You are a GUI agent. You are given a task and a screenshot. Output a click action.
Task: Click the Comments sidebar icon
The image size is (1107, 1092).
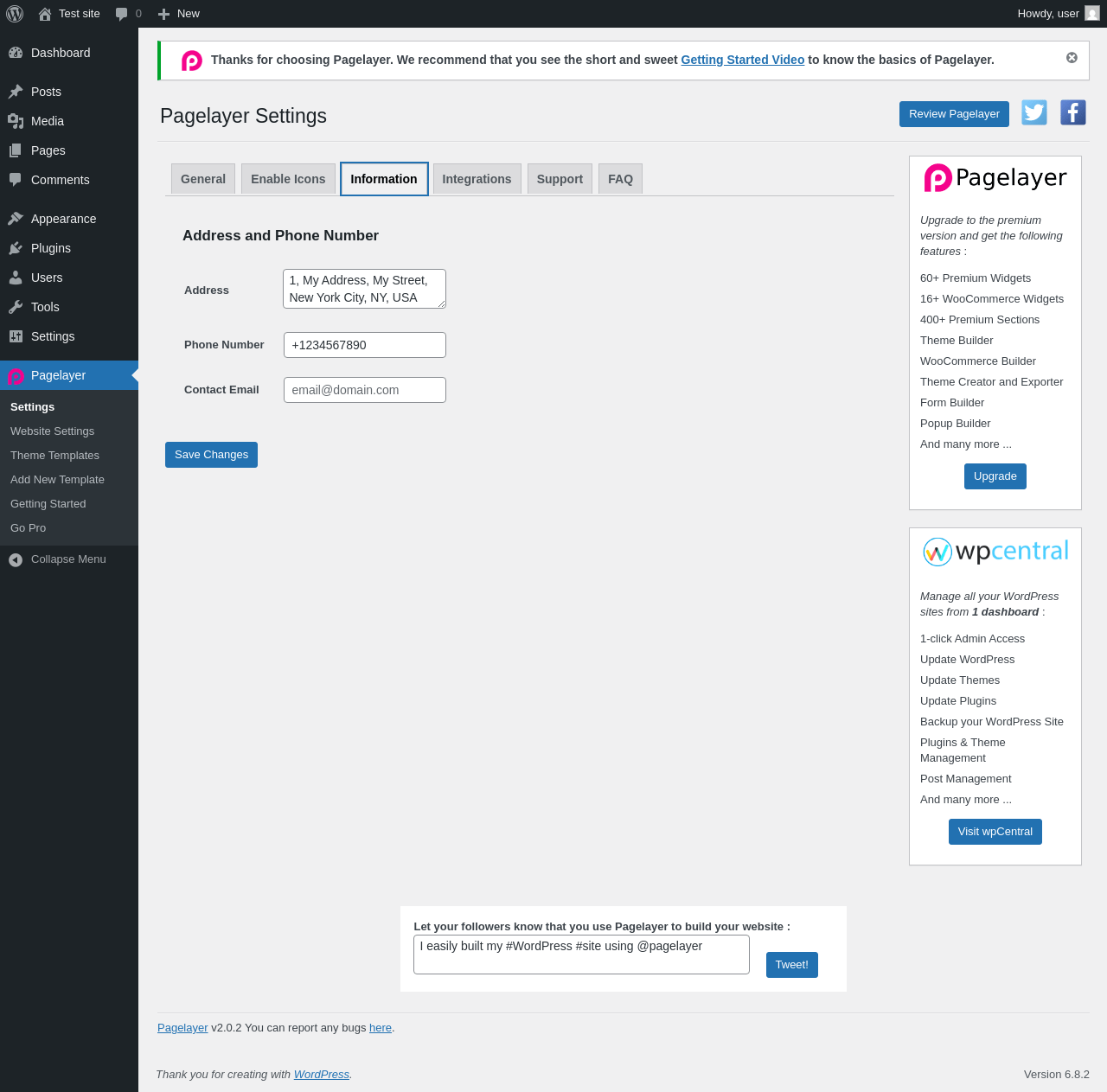[x=16, y=180]
